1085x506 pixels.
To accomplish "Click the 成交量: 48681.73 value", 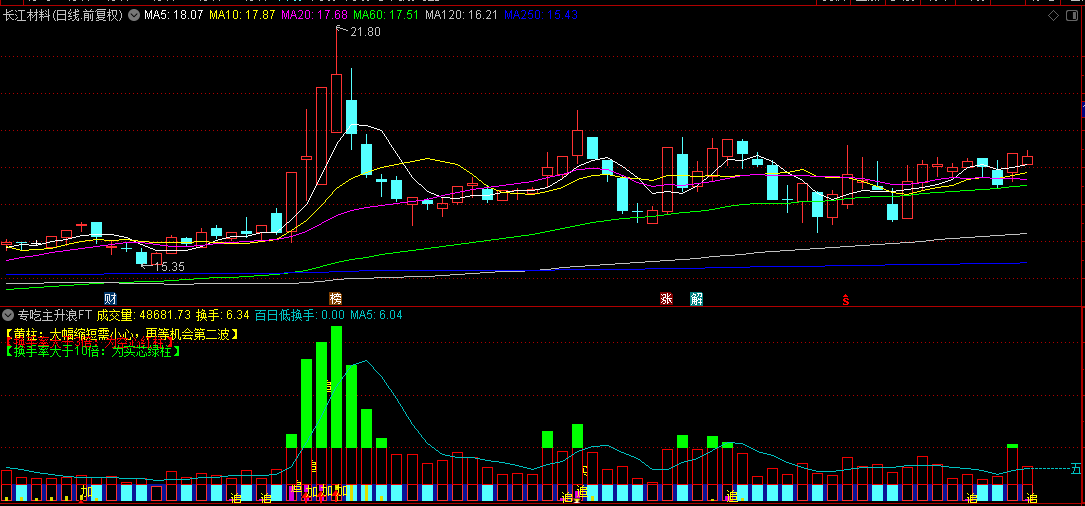I will point(143,315).
